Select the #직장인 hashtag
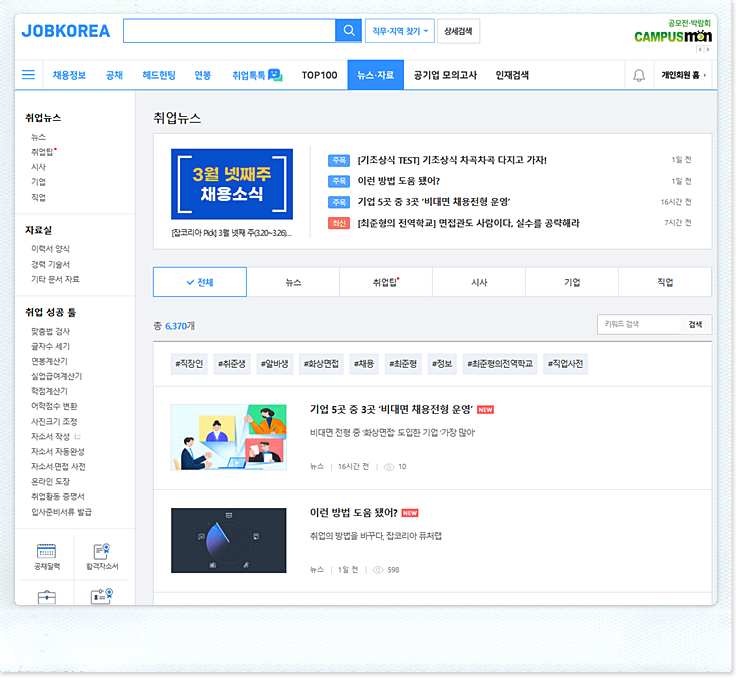Screen dimensions: 740x680 189,364
